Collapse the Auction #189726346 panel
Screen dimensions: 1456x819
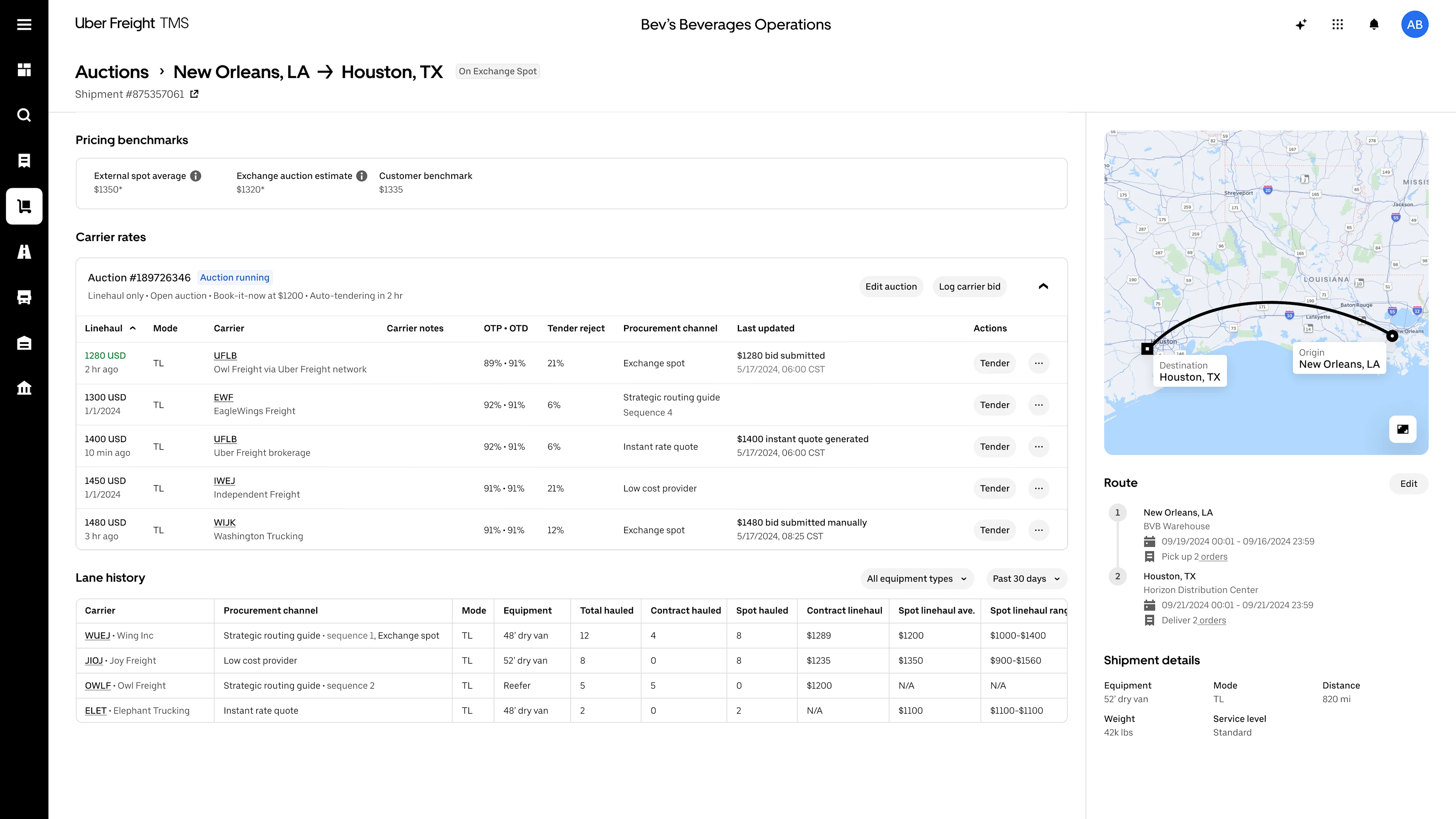(1043, 286)
